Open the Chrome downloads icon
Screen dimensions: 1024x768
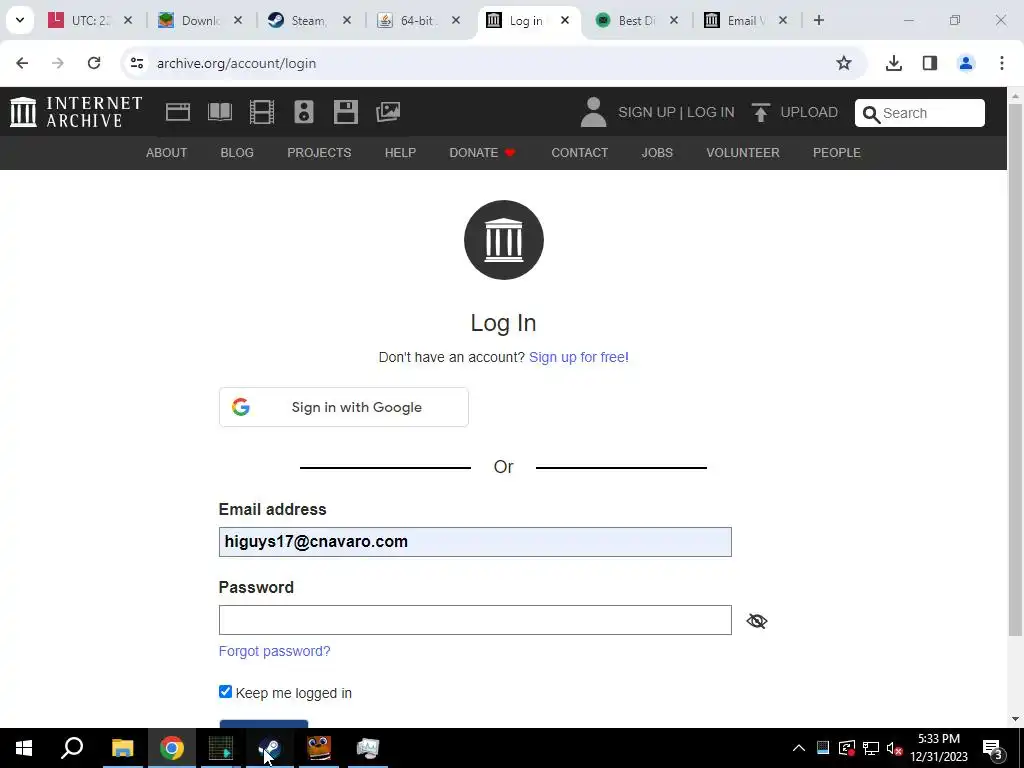point(893,63)
